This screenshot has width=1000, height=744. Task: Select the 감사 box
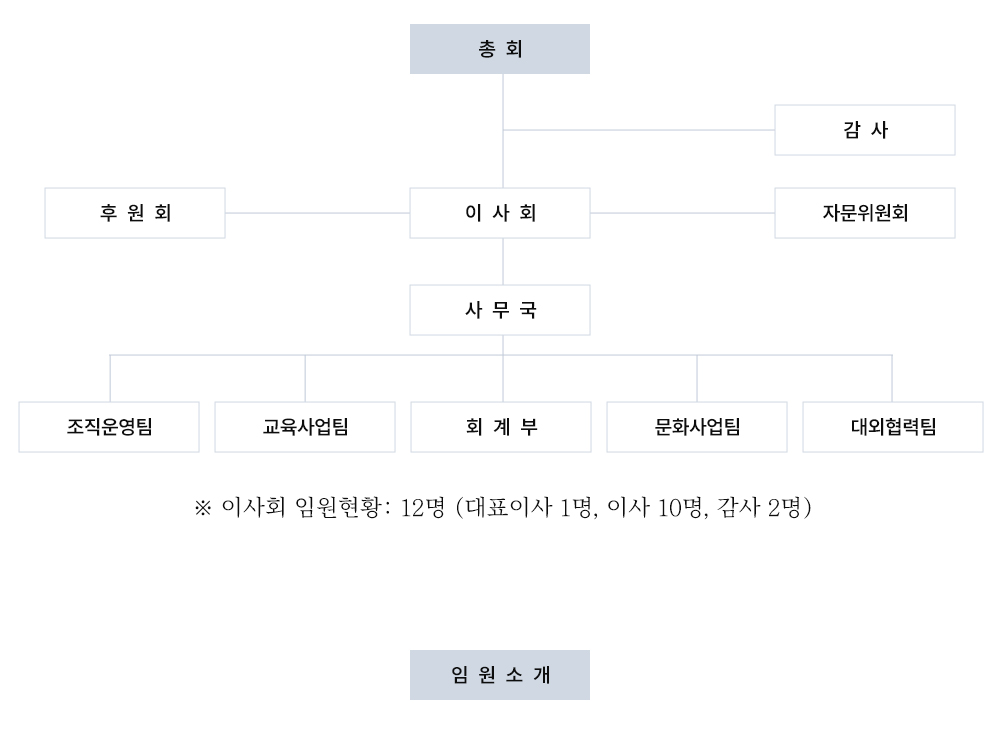(x=865, y=130)
